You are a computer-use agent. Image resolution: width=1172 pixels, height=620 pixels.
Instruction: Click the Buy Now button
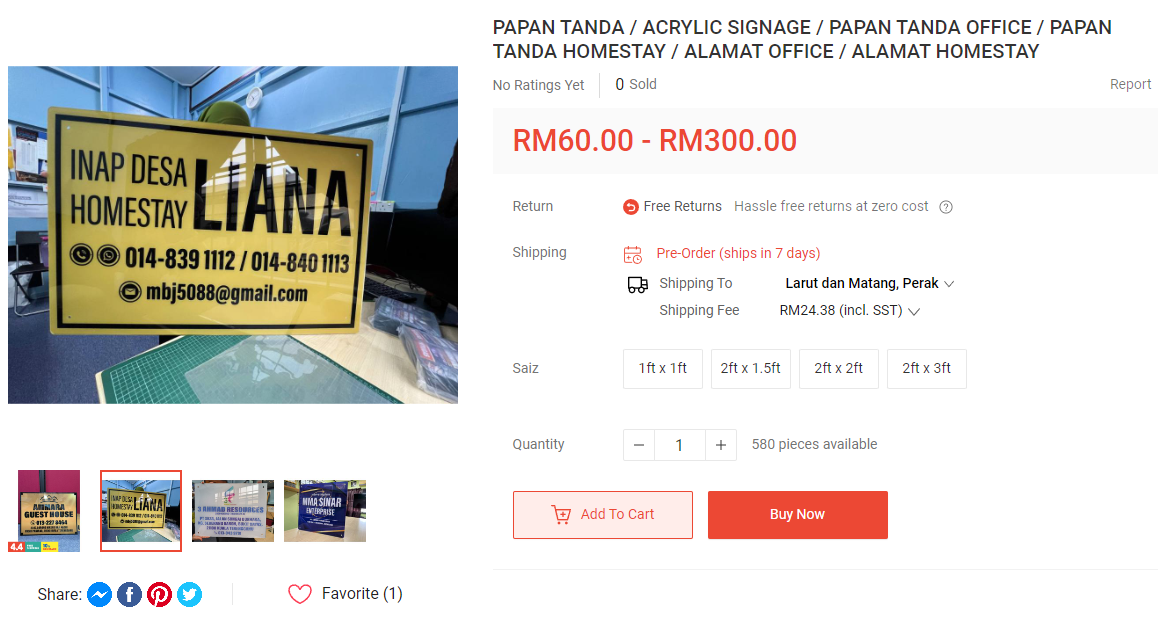(x=798, y=515)
